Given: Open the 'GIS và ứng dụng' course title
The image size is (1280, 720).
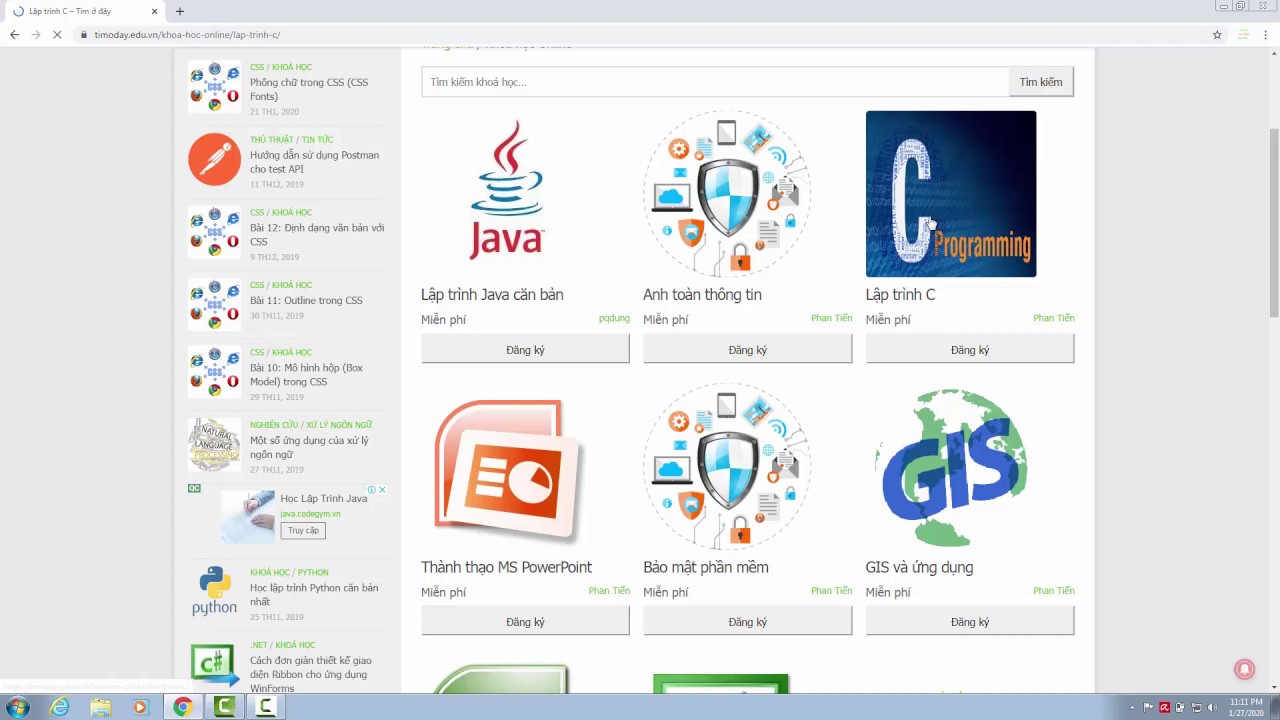Looking at the screenshot, I should tap(919, 567).
